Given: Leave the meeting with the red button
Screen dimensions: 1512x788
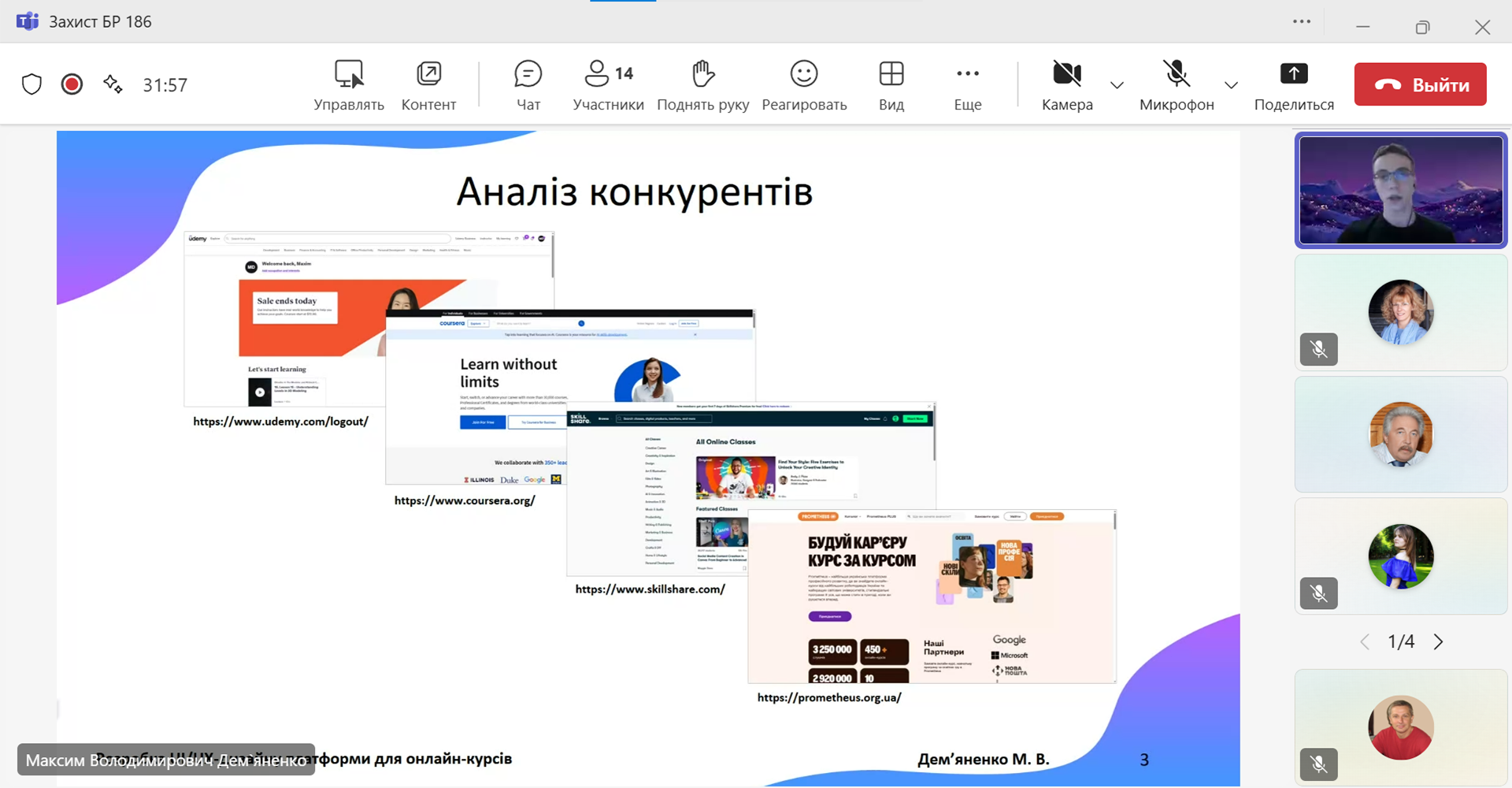Looking at the screenshot, I should 1420,84.
